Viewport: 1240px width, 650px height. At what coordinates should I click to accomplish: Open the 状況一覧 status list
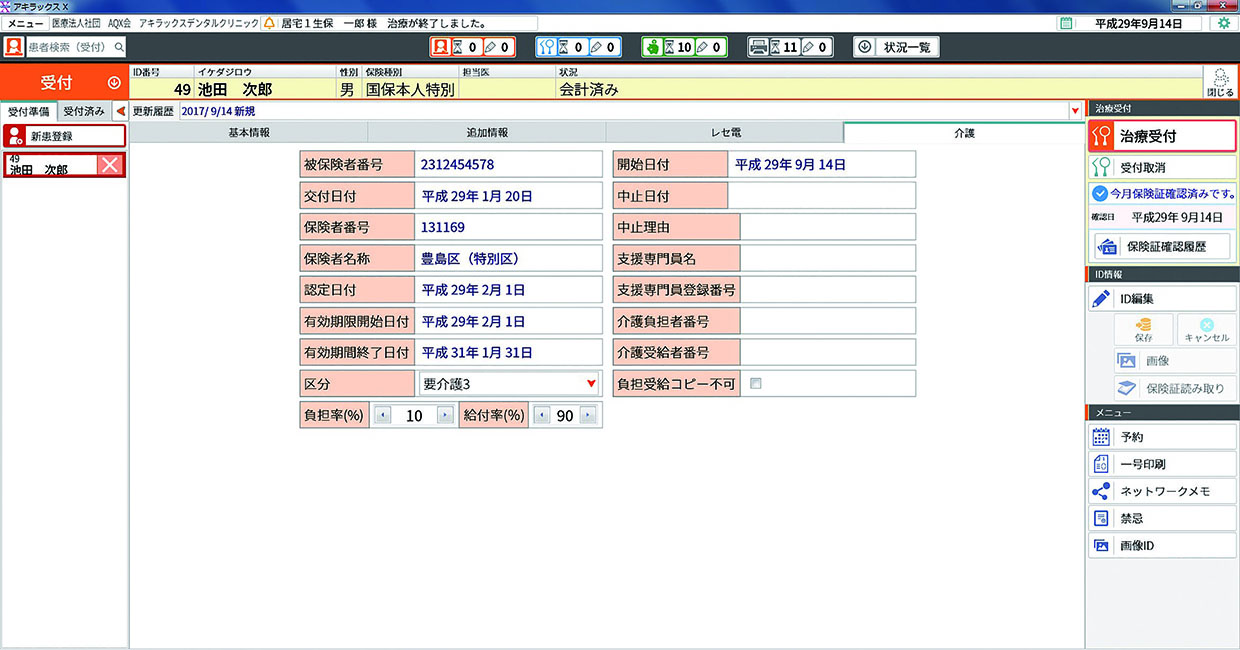(x=896, y=47)
